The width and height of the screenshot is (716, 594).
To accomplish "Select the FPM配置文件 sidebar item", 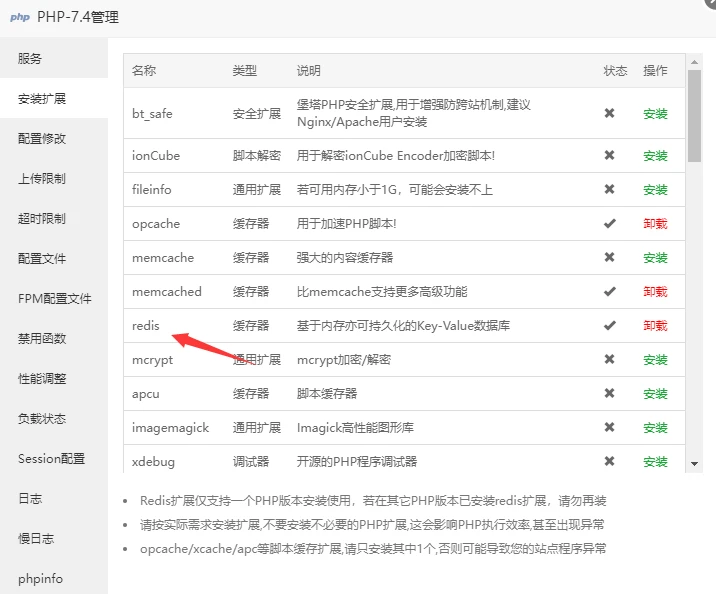I will point(54,299).
